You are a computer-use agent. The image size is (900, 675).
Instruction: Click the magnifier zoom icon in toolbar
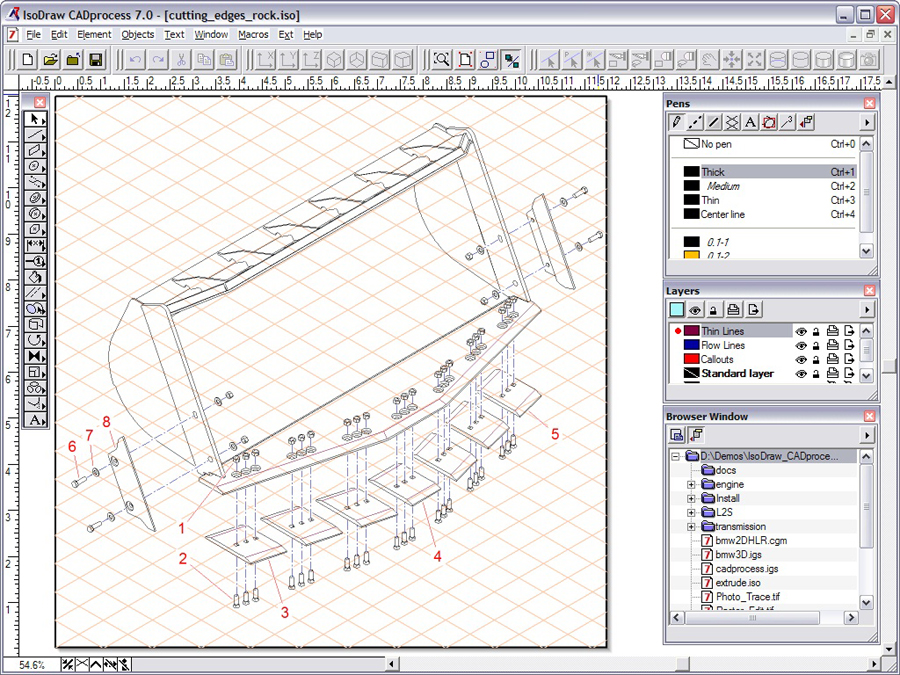441,60
